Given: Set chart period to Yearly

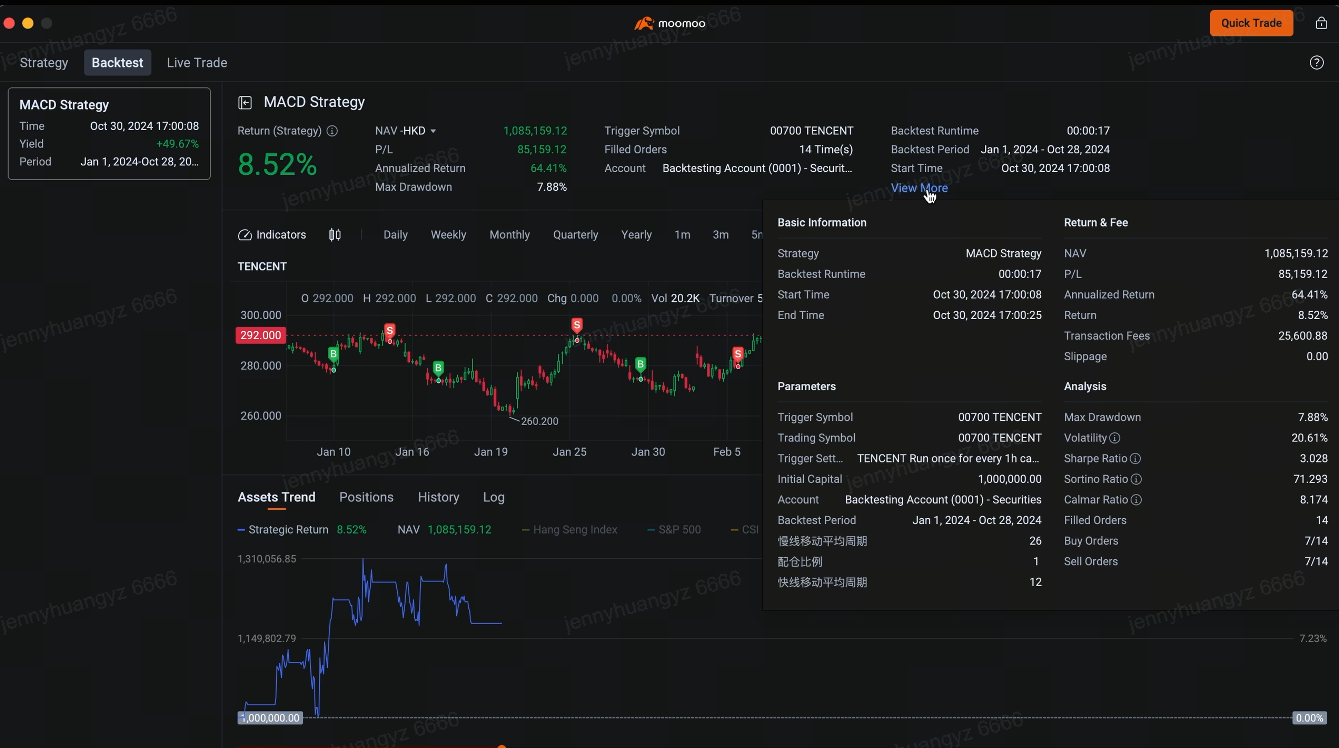Looking at the screenshot, I should point(636,235).
